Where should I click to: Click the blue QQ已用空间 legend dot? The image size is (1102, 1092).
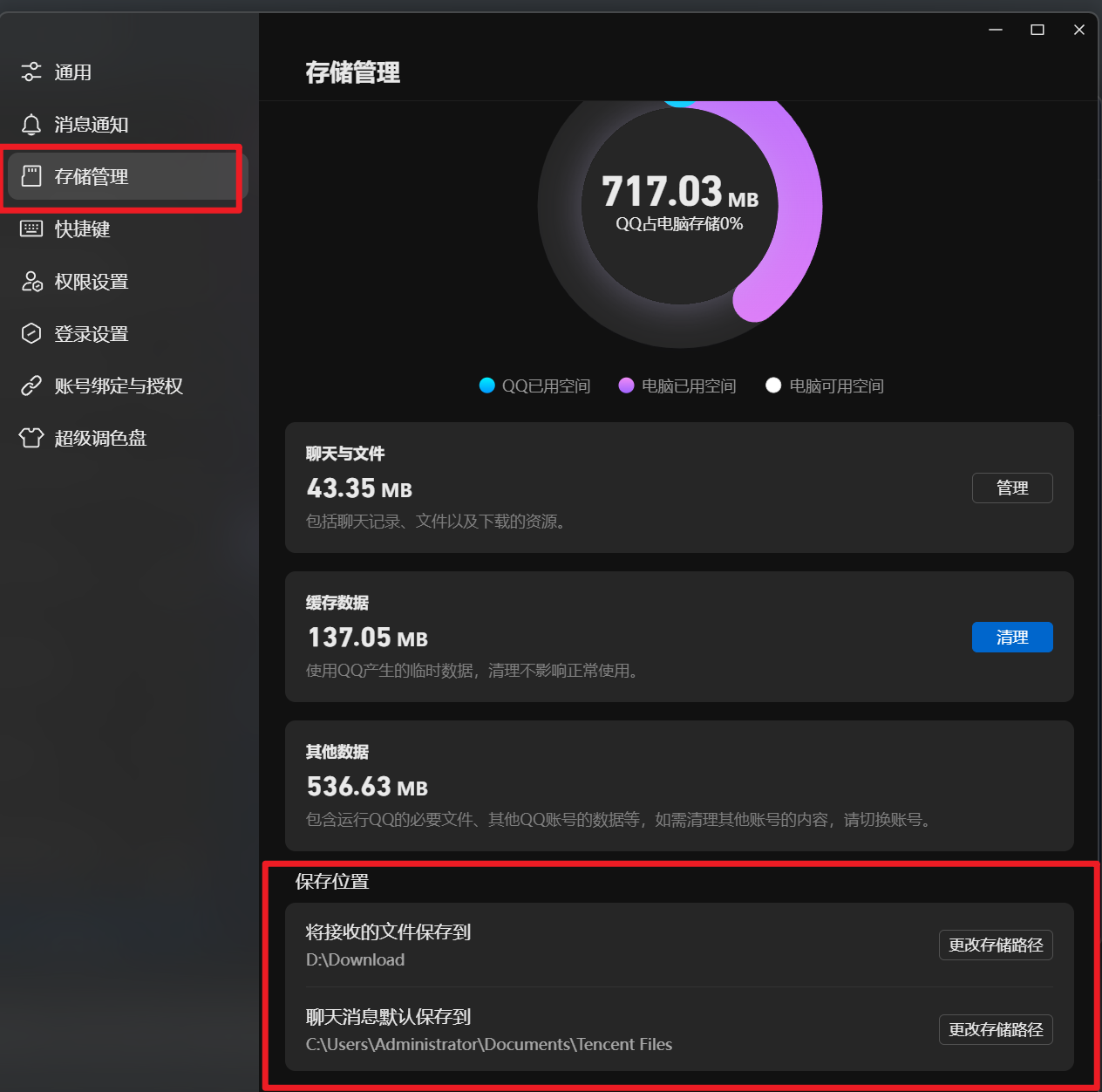click(487, 386)
